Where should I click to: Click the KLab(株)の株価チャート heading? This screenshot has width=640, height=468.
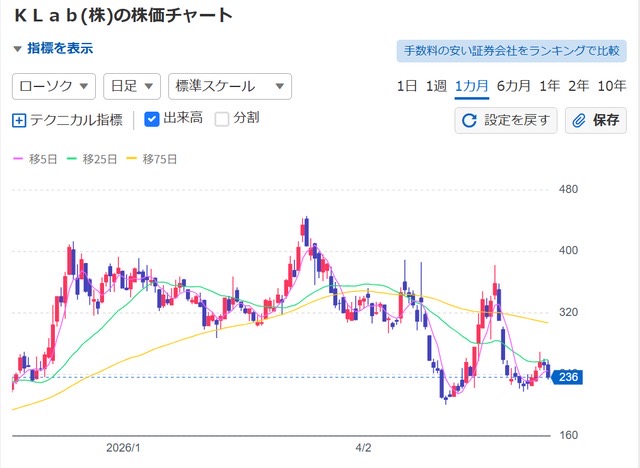pos(123,16)
